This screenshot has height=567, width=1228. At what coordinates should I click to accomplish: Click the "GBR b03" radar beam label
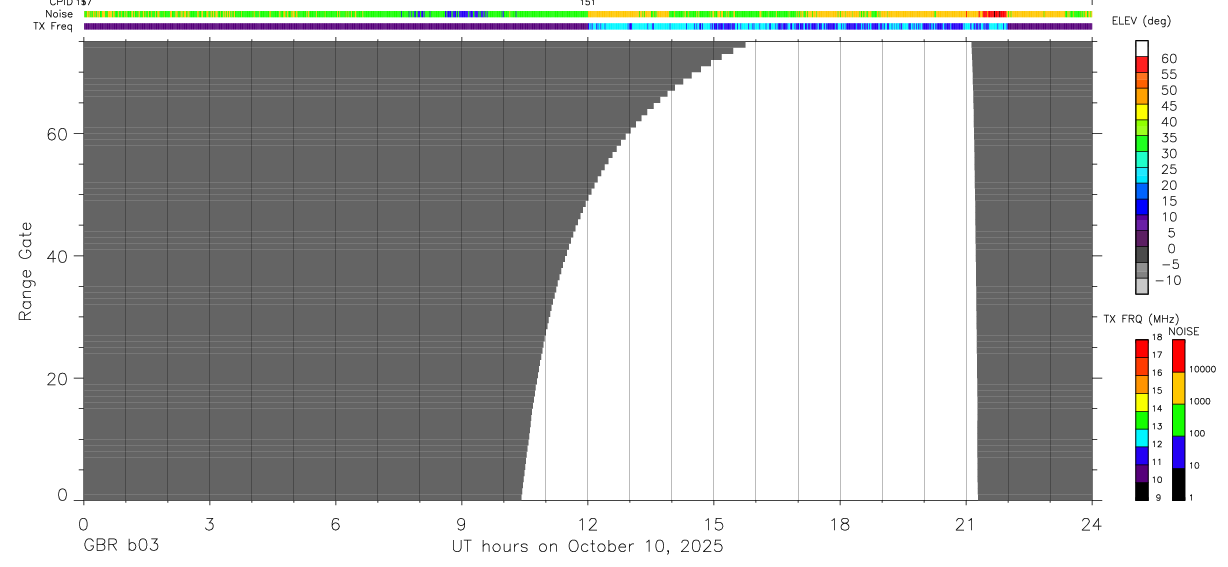121,546
